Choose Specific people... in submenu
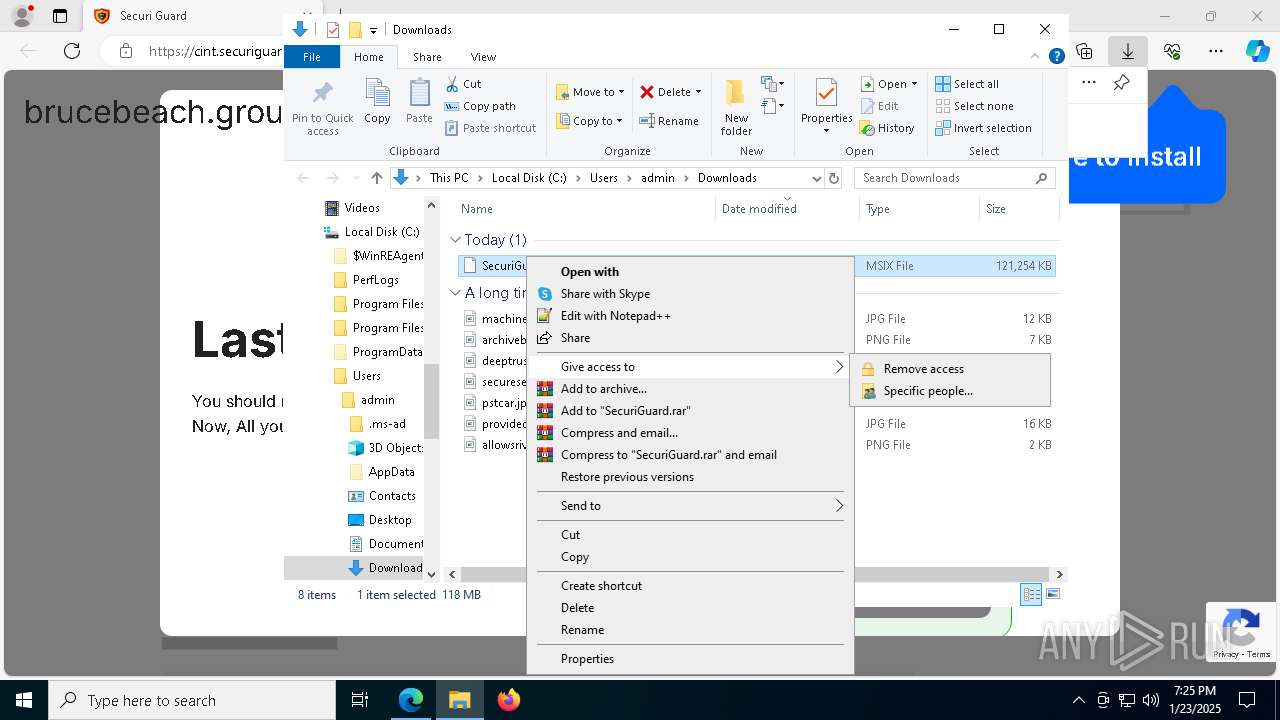The height and width of the screenshot is (720, 1280). coord(950,391)
